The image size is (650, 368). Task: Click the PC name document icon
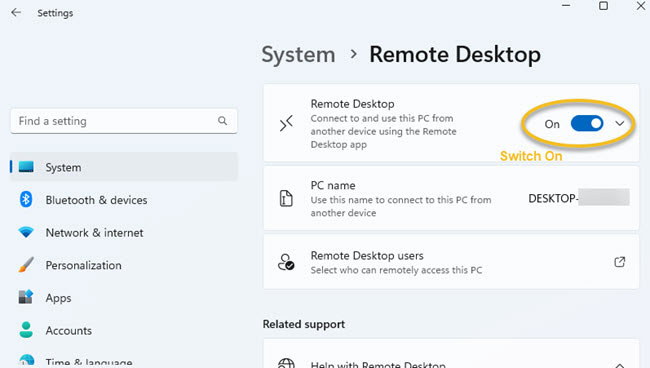coord(286,198)
